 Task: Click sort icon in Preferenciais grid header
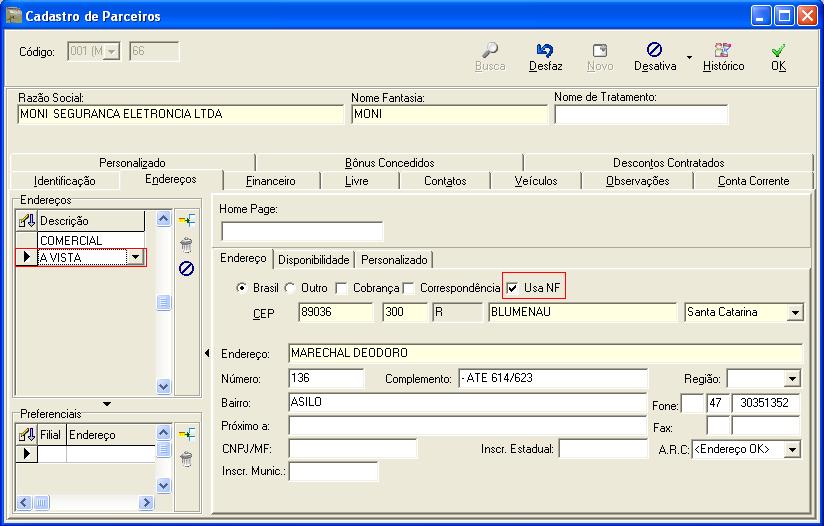[x=26, y=435]
